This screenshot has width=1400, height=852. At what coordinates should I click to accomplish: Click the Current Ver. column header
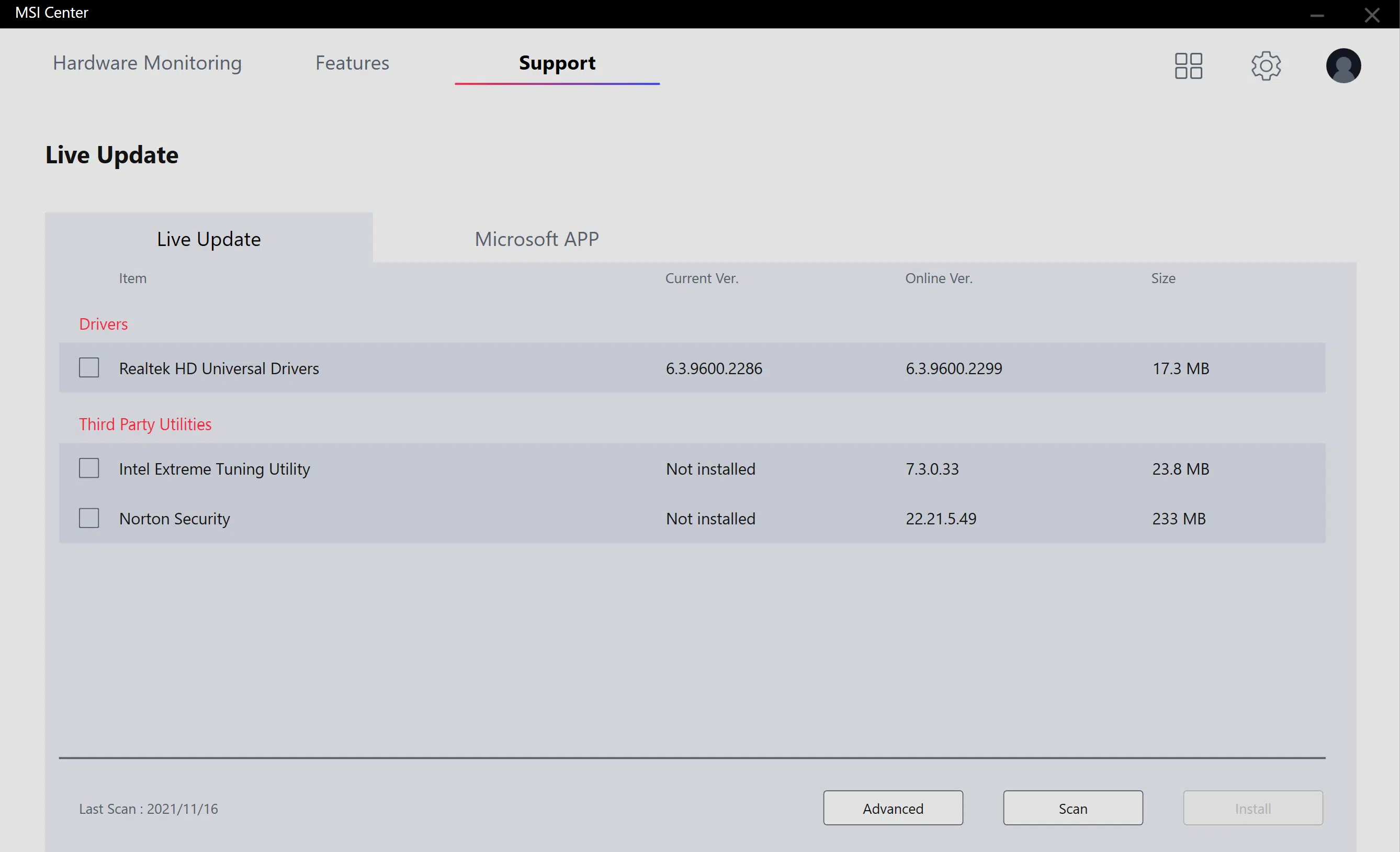(702, 278)
